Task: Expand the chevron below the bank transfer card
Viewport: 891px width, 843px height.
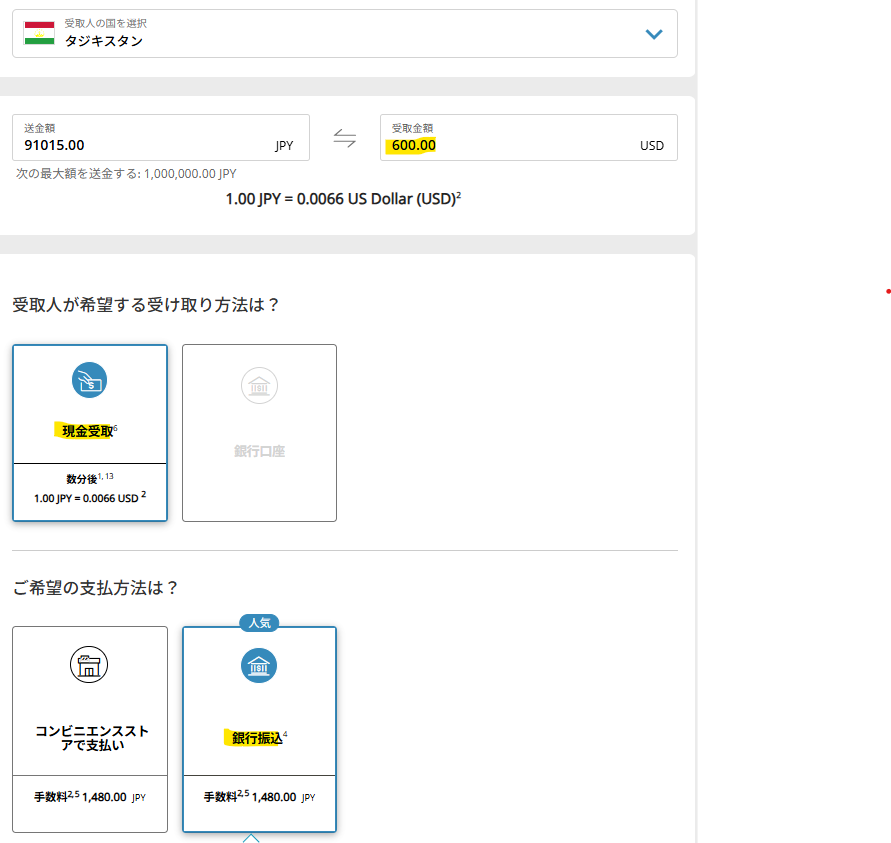Action: tap(251, 838)
